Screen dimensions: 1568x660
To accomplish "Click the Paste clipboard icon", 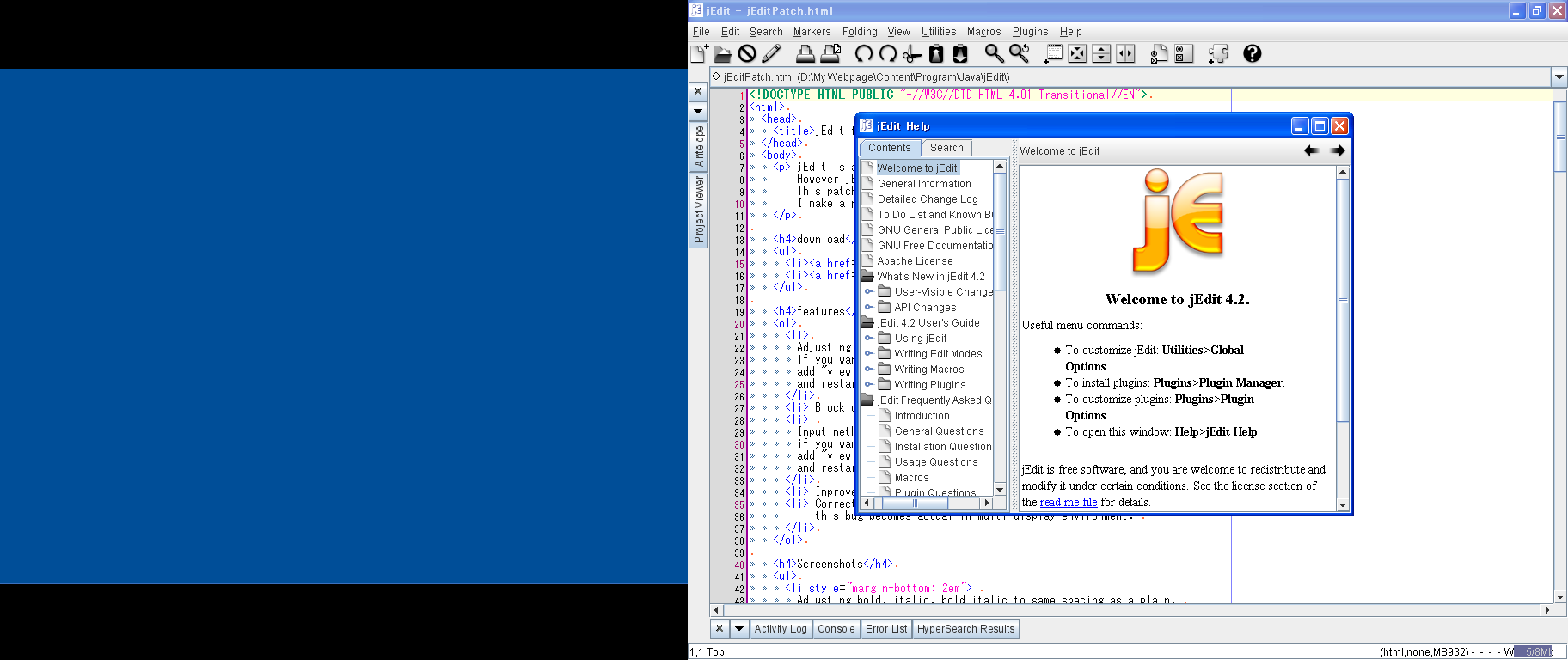I will coord(960,53).
